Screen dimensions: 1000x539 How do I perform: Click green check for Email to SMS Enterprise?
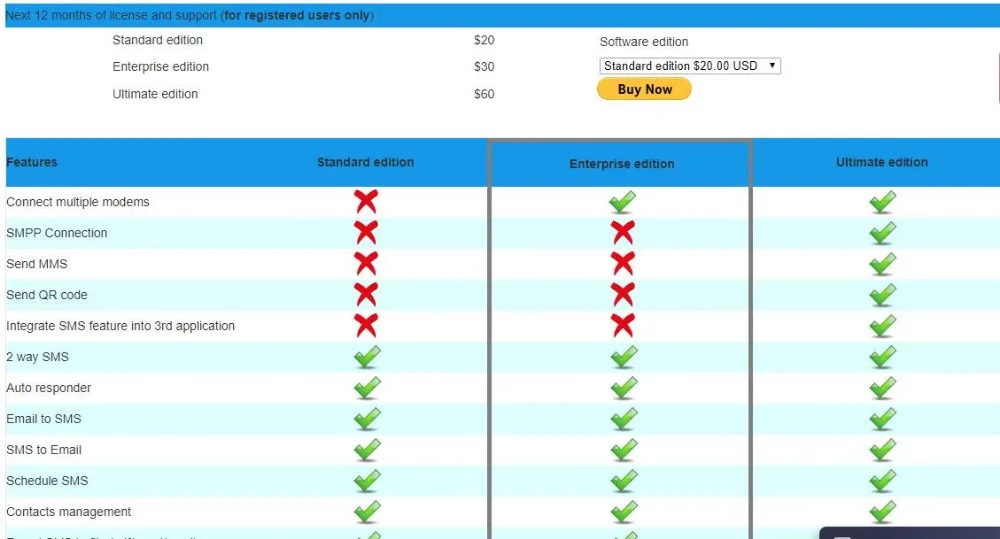624,418
